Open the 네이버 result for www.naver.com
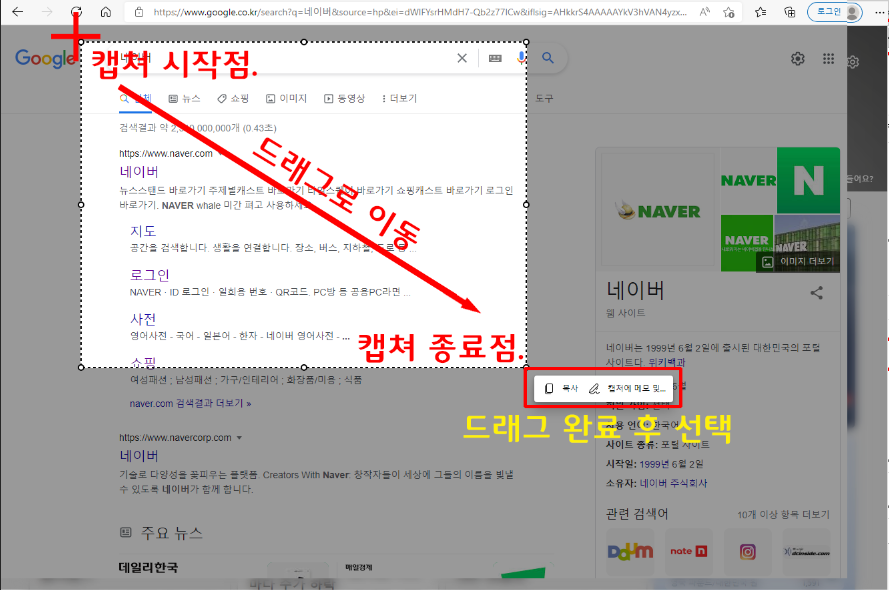The width and height of the screenshot is (889, 590). click(x=139, y=172)
